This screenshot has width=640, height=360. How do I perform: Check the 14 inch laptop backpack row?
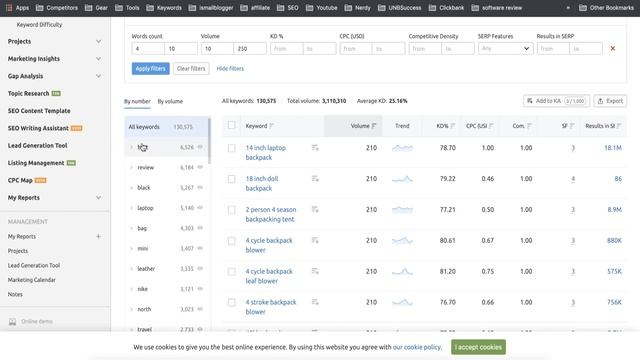[231, 148]
